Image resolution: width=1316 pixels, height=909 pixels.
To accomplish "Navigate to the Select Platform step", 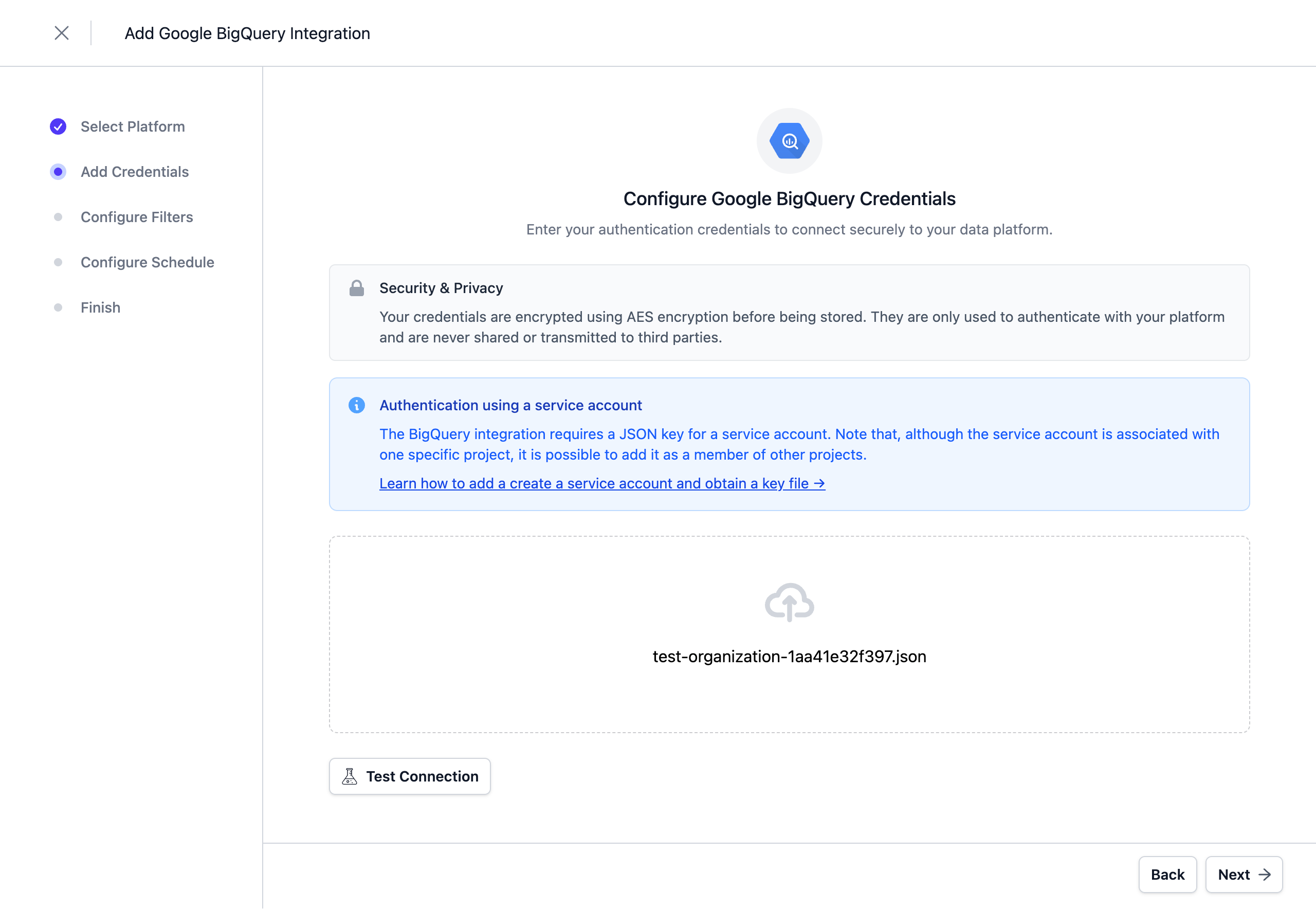I will (x=133, y=126).
